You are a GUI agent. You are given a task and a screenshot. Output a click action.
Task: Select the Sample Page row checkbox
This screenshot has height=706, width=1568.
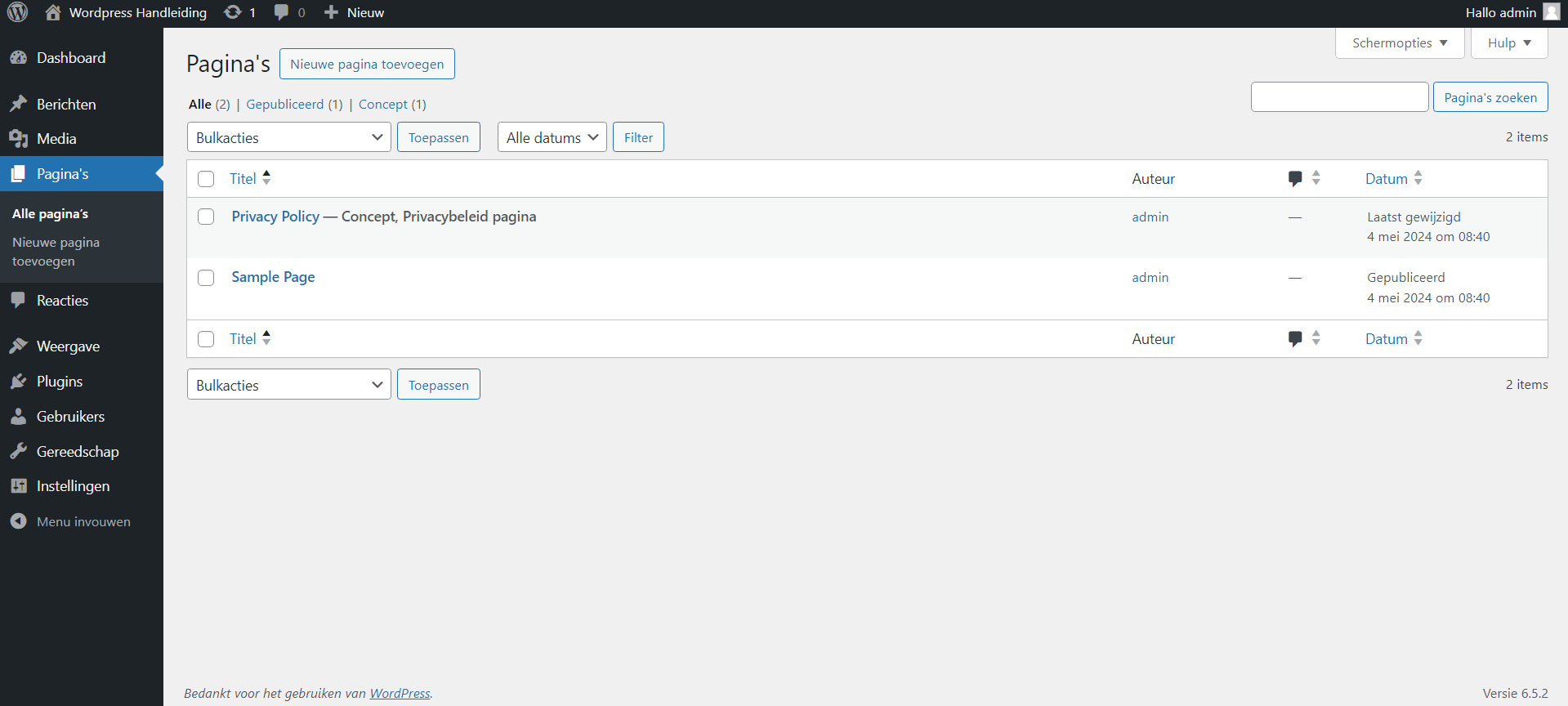(206, 278)
